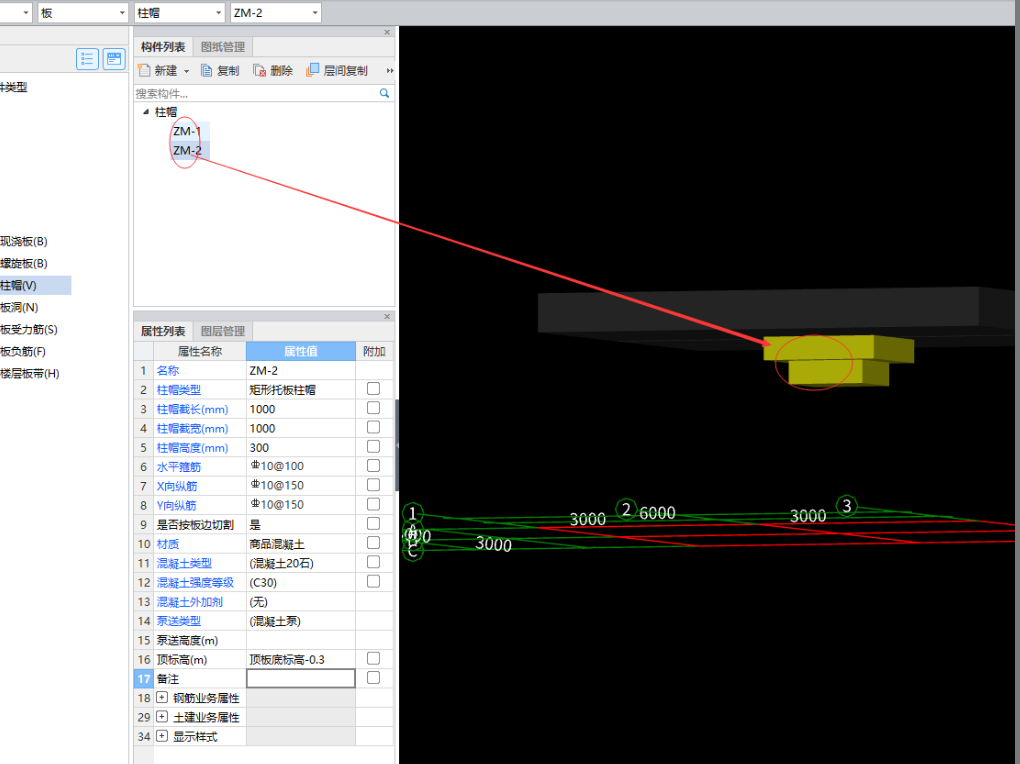Click the 新建 new component button
Viewport: 1020px width, 764px height.
158,70
